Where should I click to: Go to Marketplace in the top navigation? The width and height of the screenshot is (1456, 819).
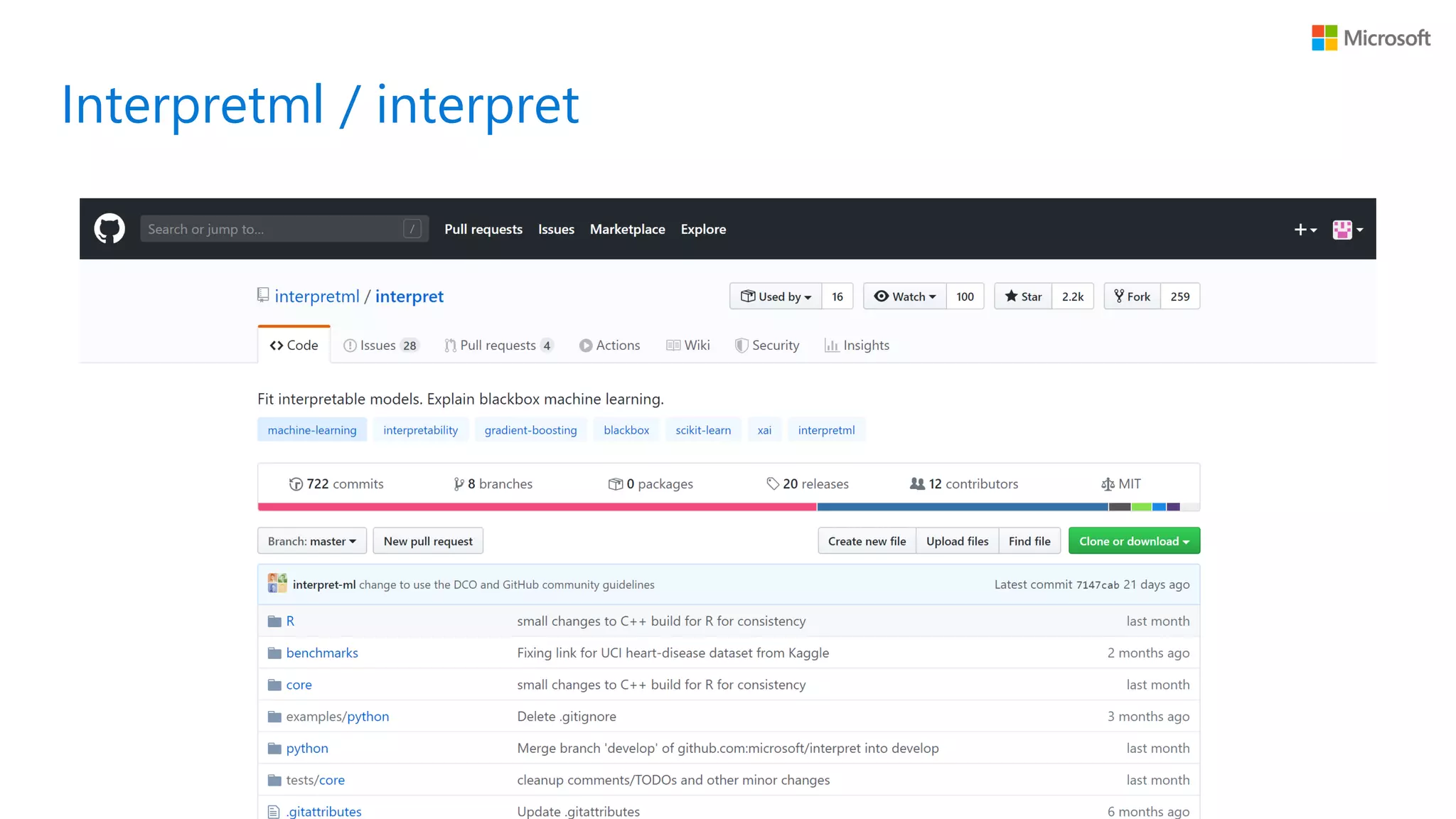coord(628,229)
